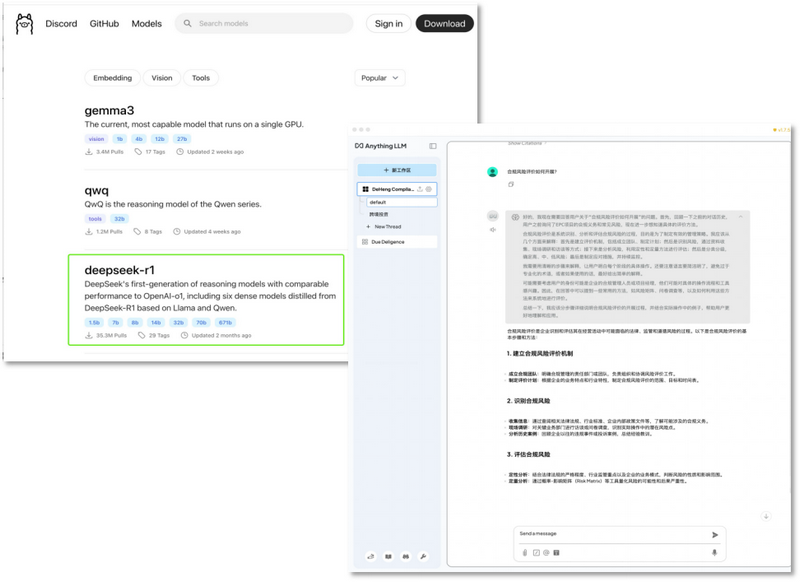Jump to bottom with down-arrow button
Image resolution: width=800 pixels, height=582 pixels.
766,516
